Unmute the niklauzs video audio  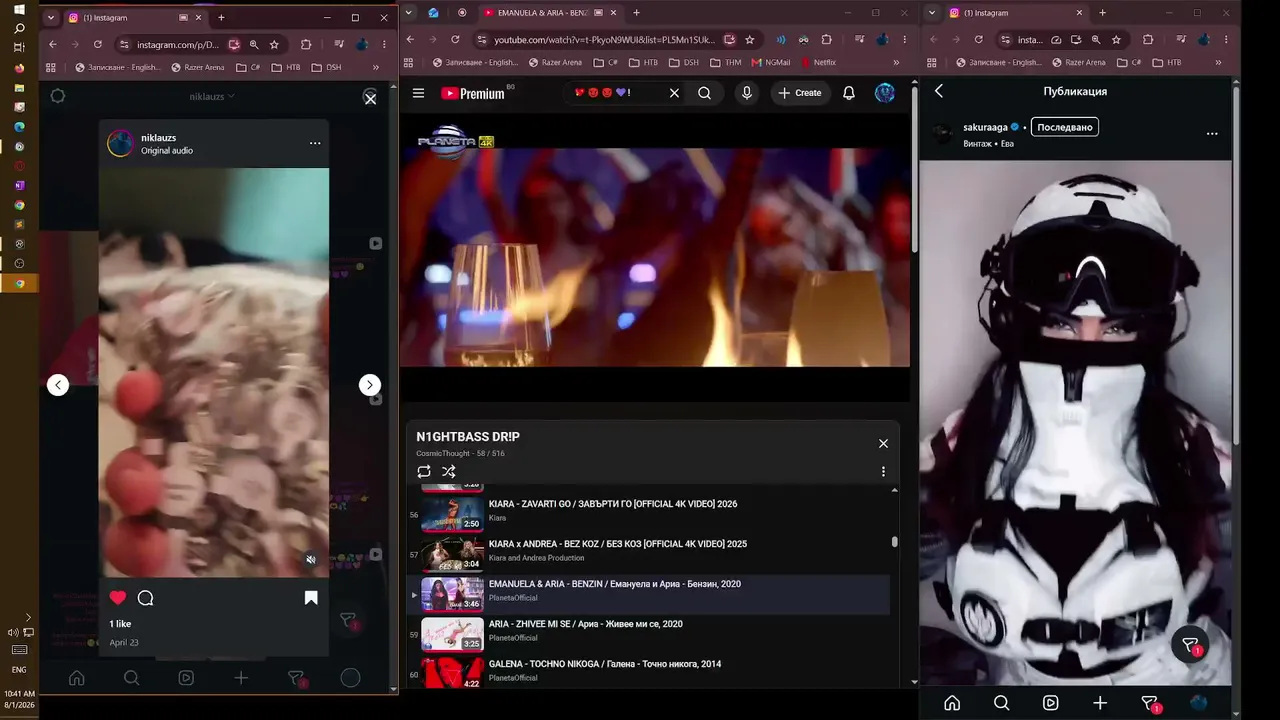point(311,559)
